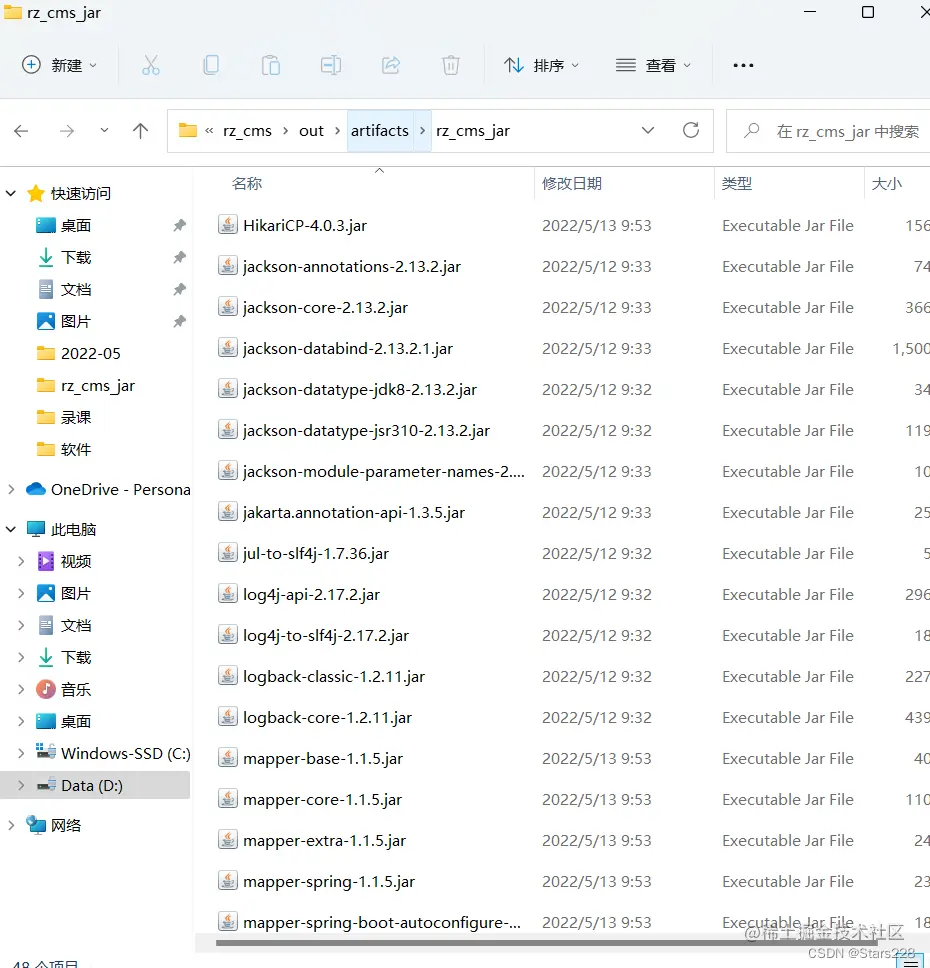Click the Paste clipboard icon
Image resolution: width=930 pixels, height=968 pixels.
click(x=270, y=65)
